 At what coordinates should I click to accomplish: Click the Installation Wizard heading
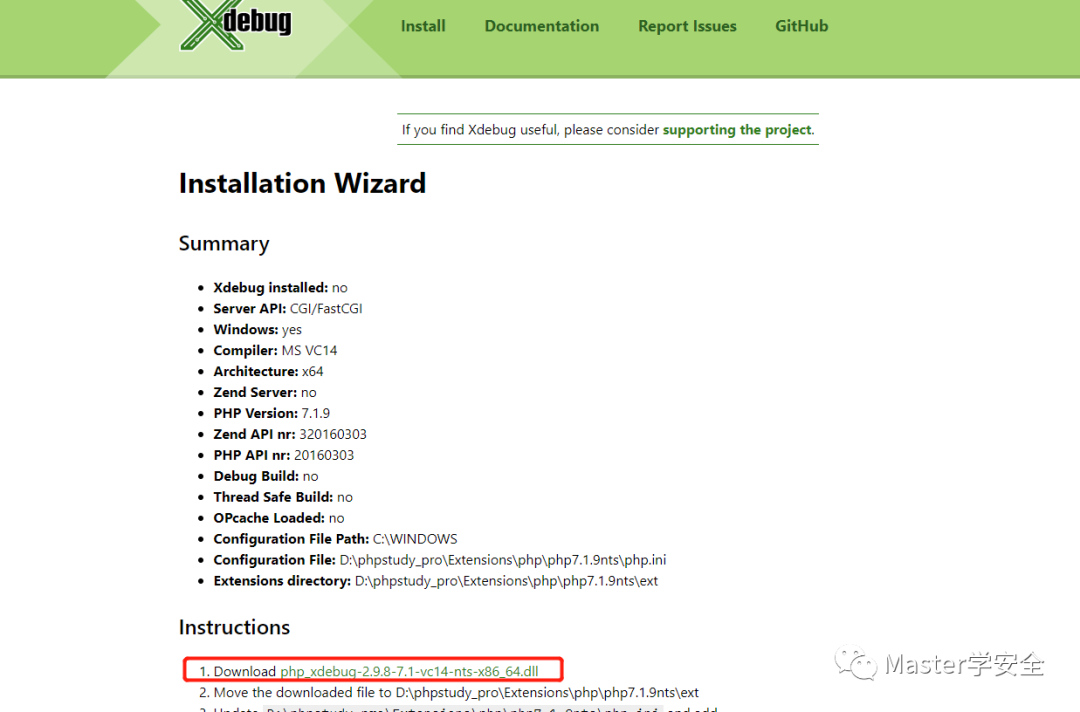pyautogui.click(x=302, y=183)
